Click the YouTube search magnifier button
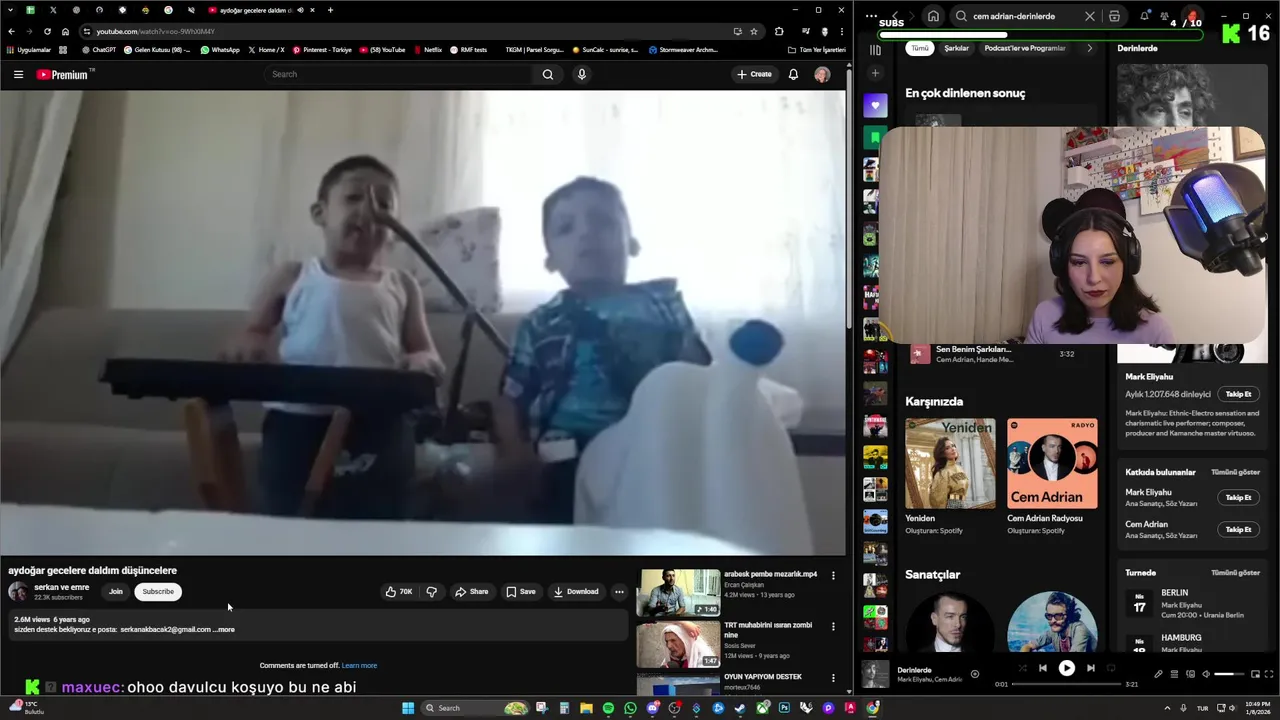The height and width of the screenshot is (720, 1280). tap(548, 74)
